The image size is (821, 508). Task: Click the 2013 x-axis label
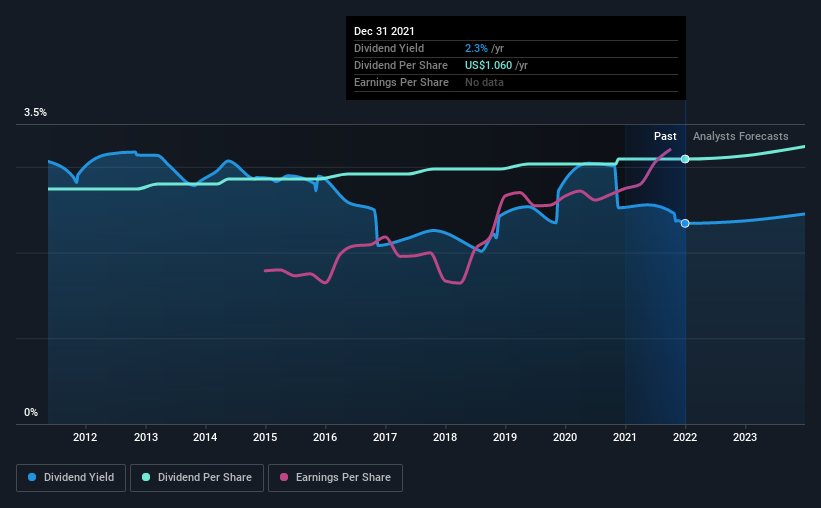[x=146, y=437]
